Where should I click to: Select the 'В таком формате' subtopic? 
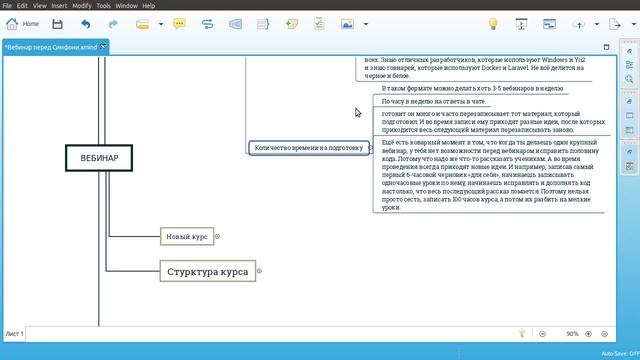click(x=472, y=88)
